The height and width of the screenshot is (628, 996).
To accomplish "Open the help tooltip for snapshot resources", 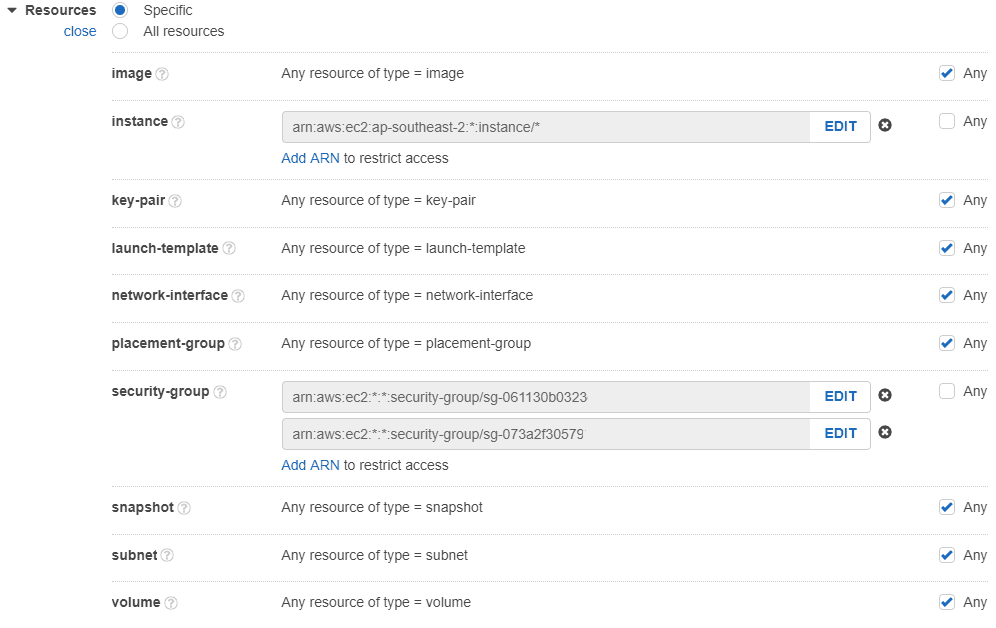I will (185, 507).
